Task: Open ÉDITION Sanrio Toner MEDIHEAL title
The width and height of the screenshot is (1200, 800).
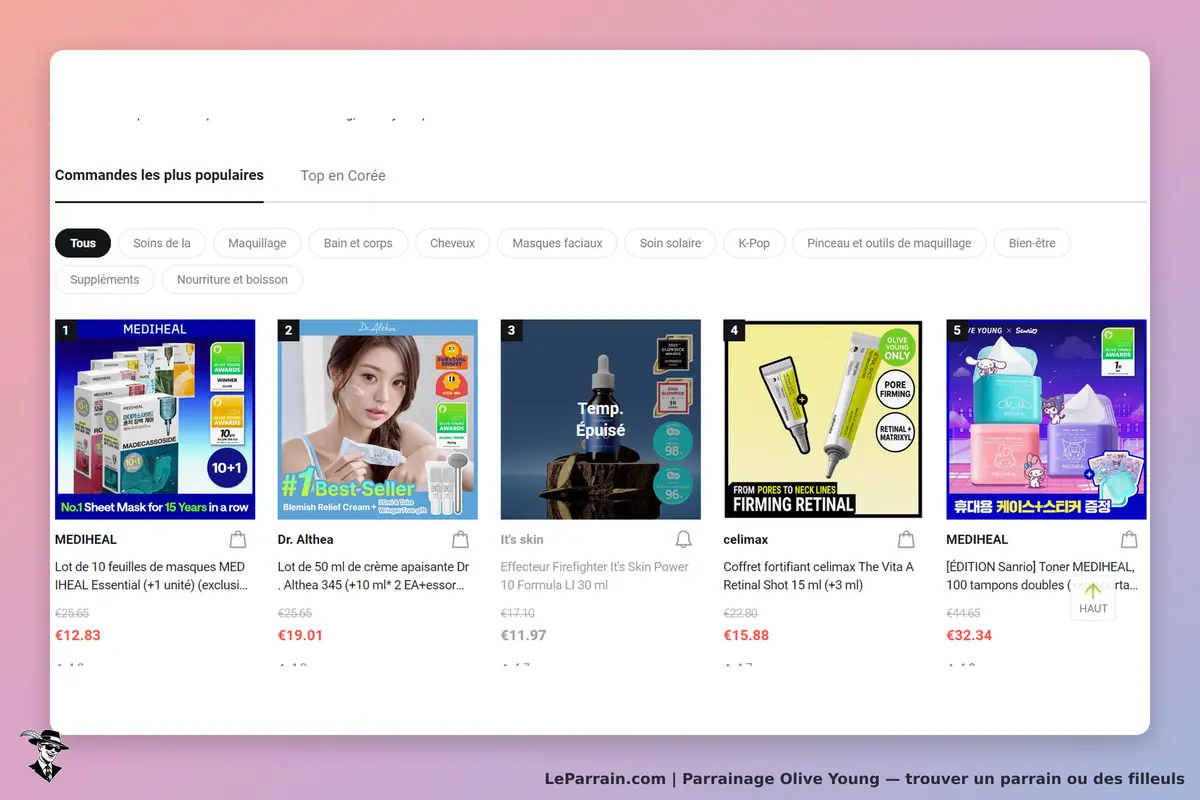Action: click(x=1042, y=576)
